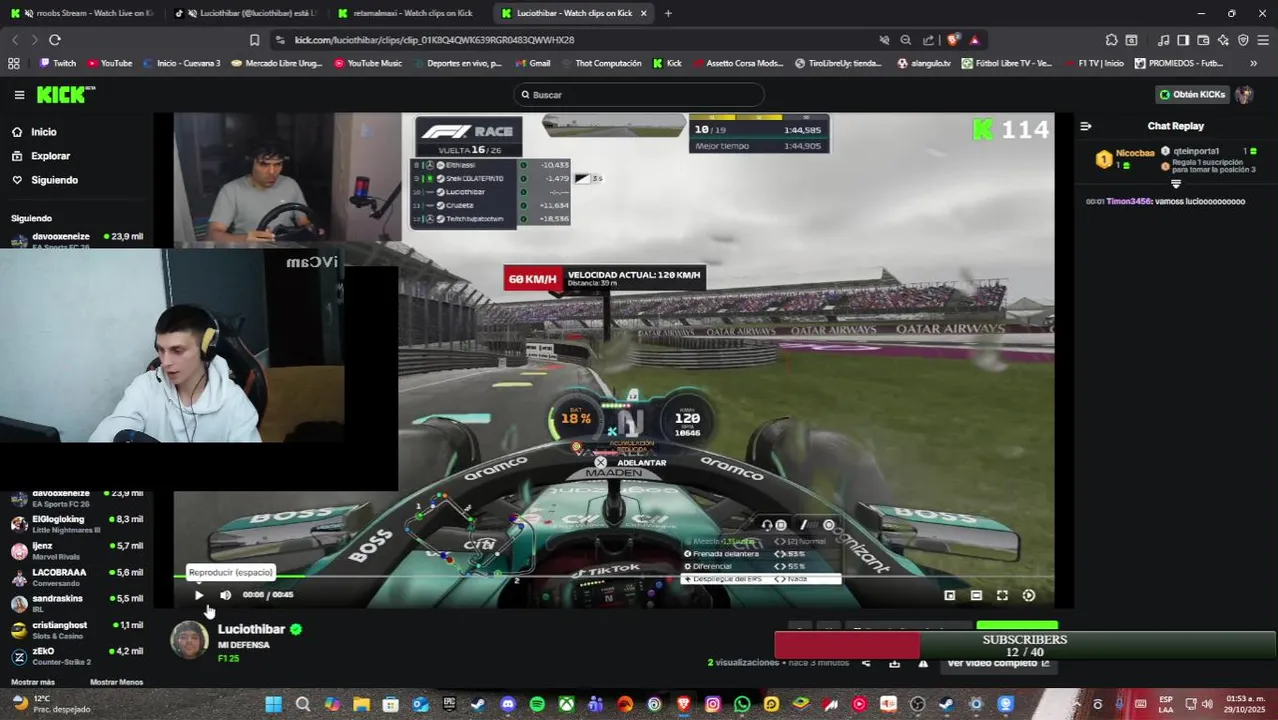Switch to the rroobs Stream browser tab
1278x720 pixels.
(81, 13)
